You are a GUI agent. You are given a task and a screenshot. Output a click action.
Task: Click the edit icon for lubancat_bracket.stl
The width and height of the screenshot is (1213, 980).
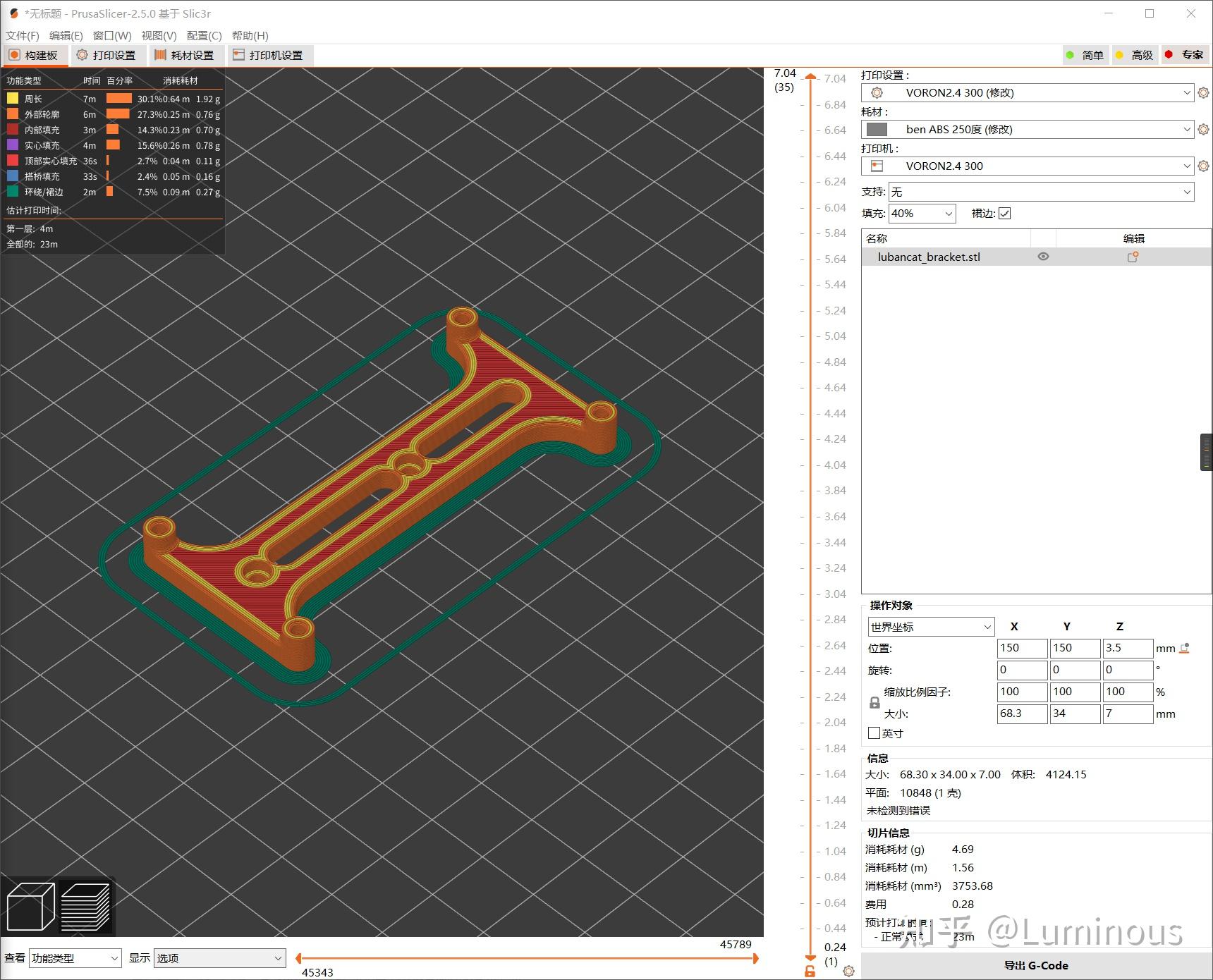[1133, 257]
